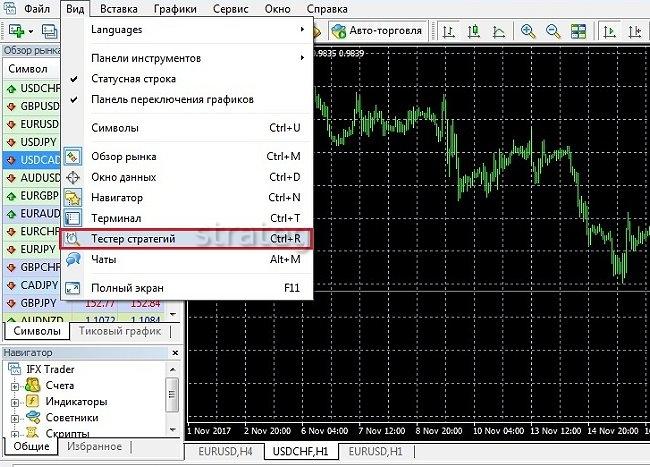650x467 pixels.
Task: Click the Индикаторы icon in Navigator tree
Action: coord(32,401)
